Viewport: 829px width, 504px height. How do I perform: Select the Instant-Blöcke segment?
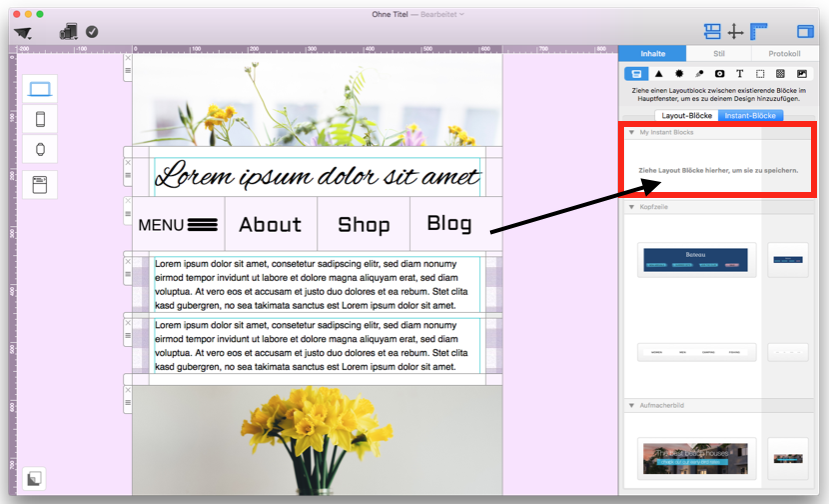coord(750,115)
